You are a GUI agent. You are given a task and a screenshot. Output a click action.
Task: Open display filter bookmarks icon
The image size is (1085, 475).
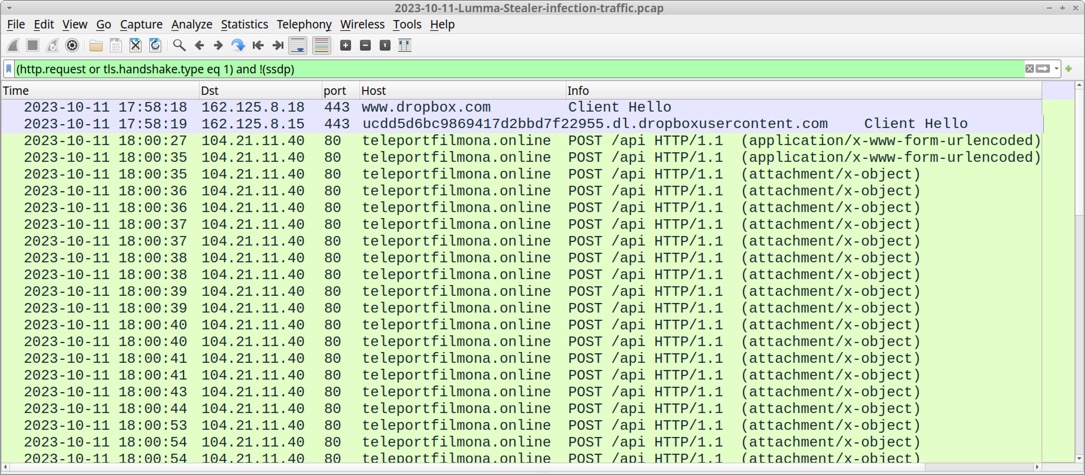(x=9, y=69)
